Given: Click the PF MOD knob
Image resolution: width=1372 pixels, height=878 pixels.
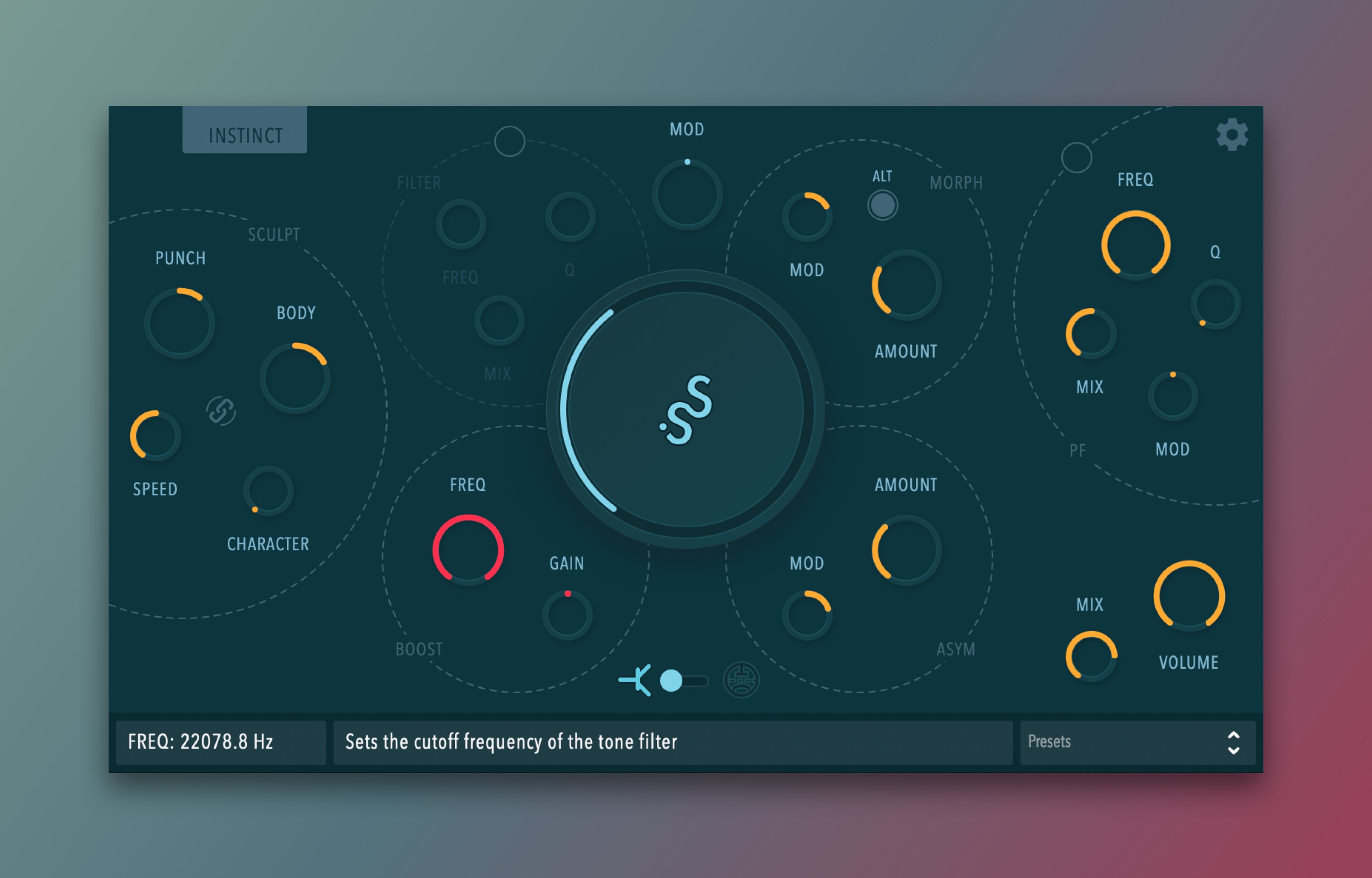Looking at the screenshot, I should coord(1172,396).
